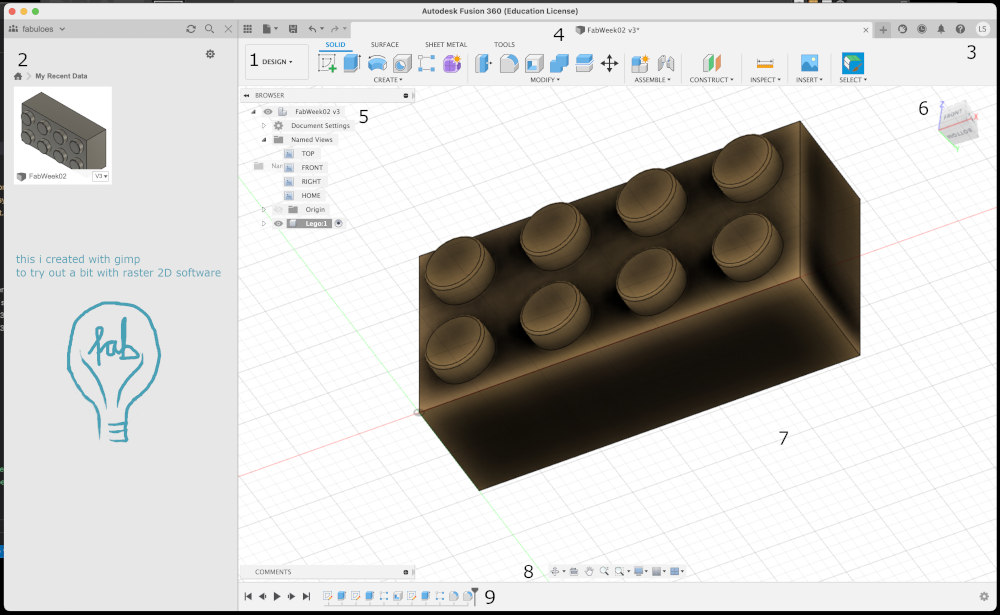Activate the Select tool icon
1000x615 pixels.
tap(853, 63)
